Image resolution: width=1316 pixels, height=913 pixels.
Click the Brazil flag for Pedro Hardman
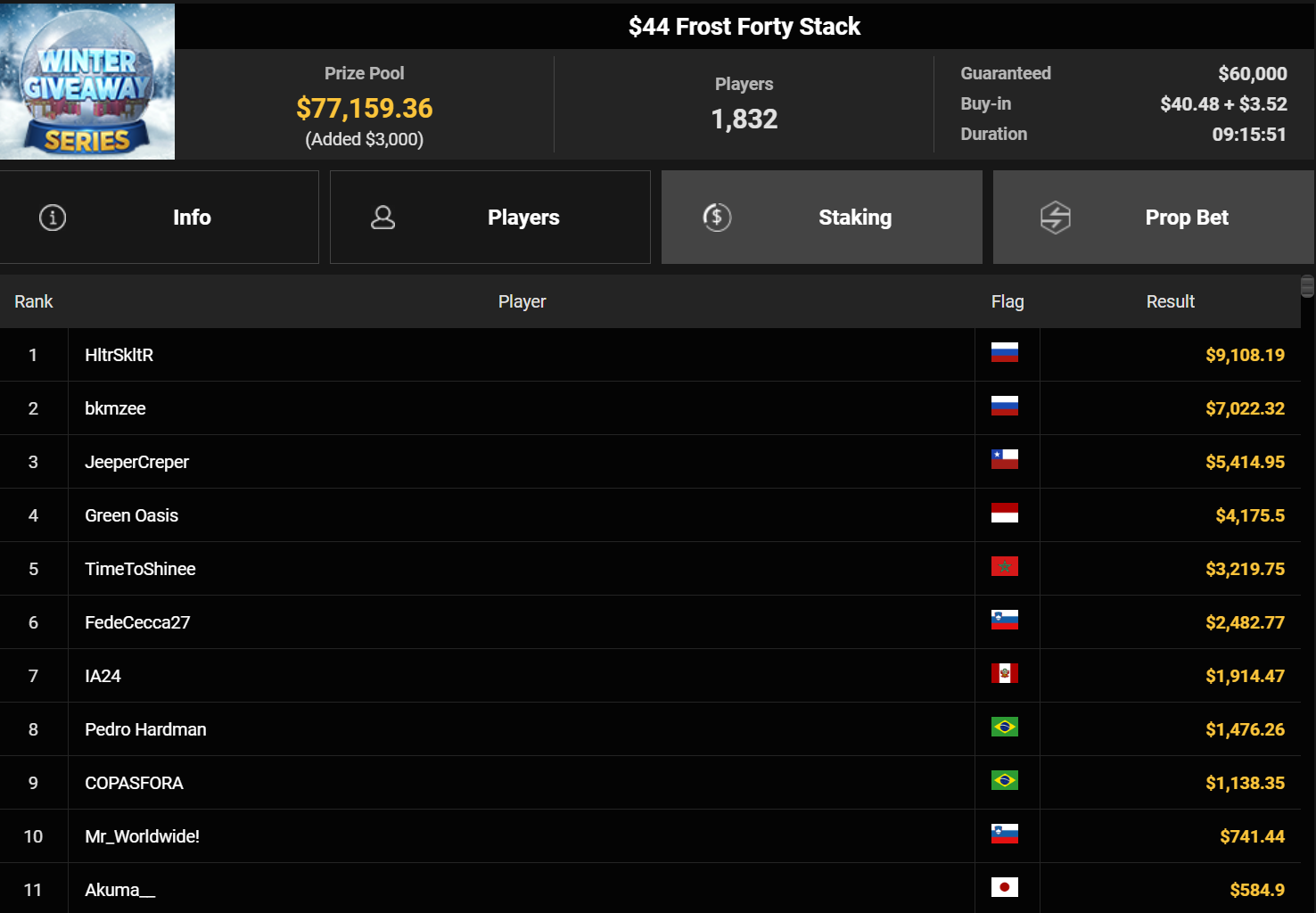(1004, 728)
